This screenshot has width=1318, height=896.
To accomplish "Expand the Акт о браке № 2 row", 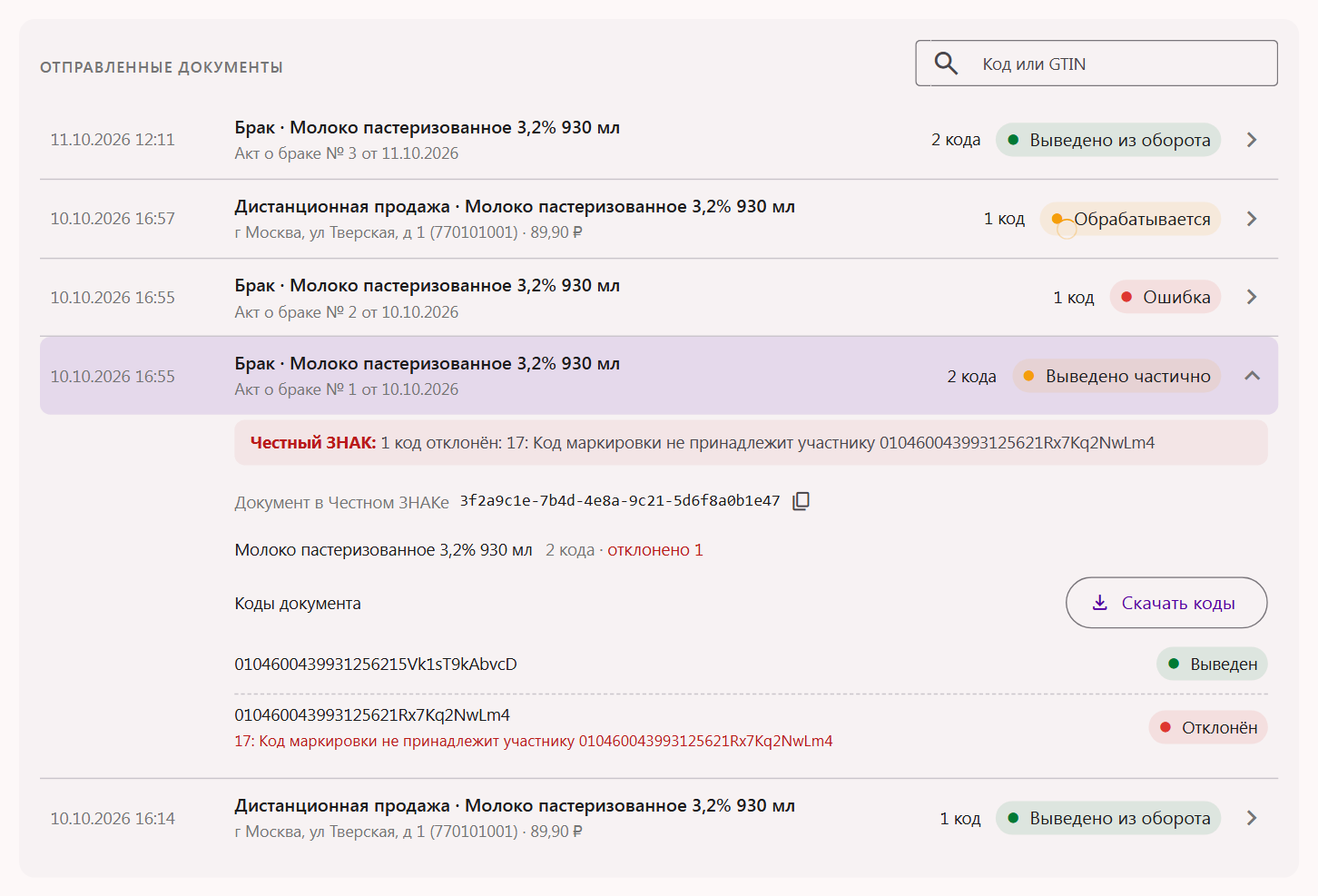I will (x=1252, y=297).
